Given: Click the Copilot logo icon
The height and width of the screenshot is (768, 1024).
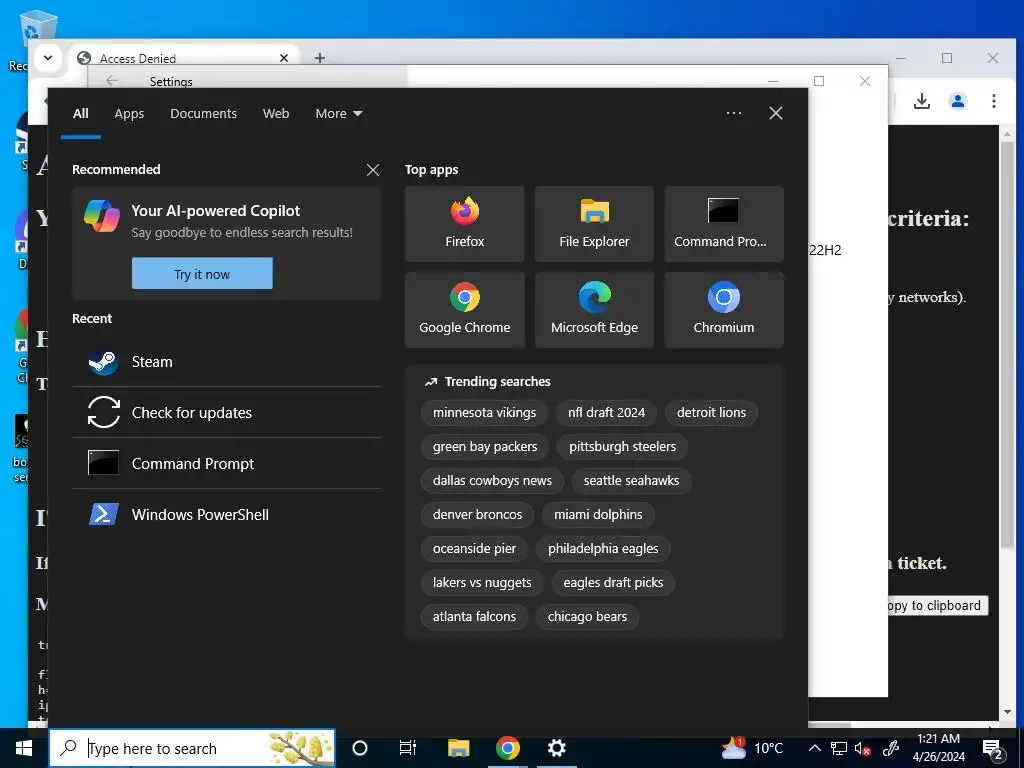Looking at the screenshot, I should point(102,216).
